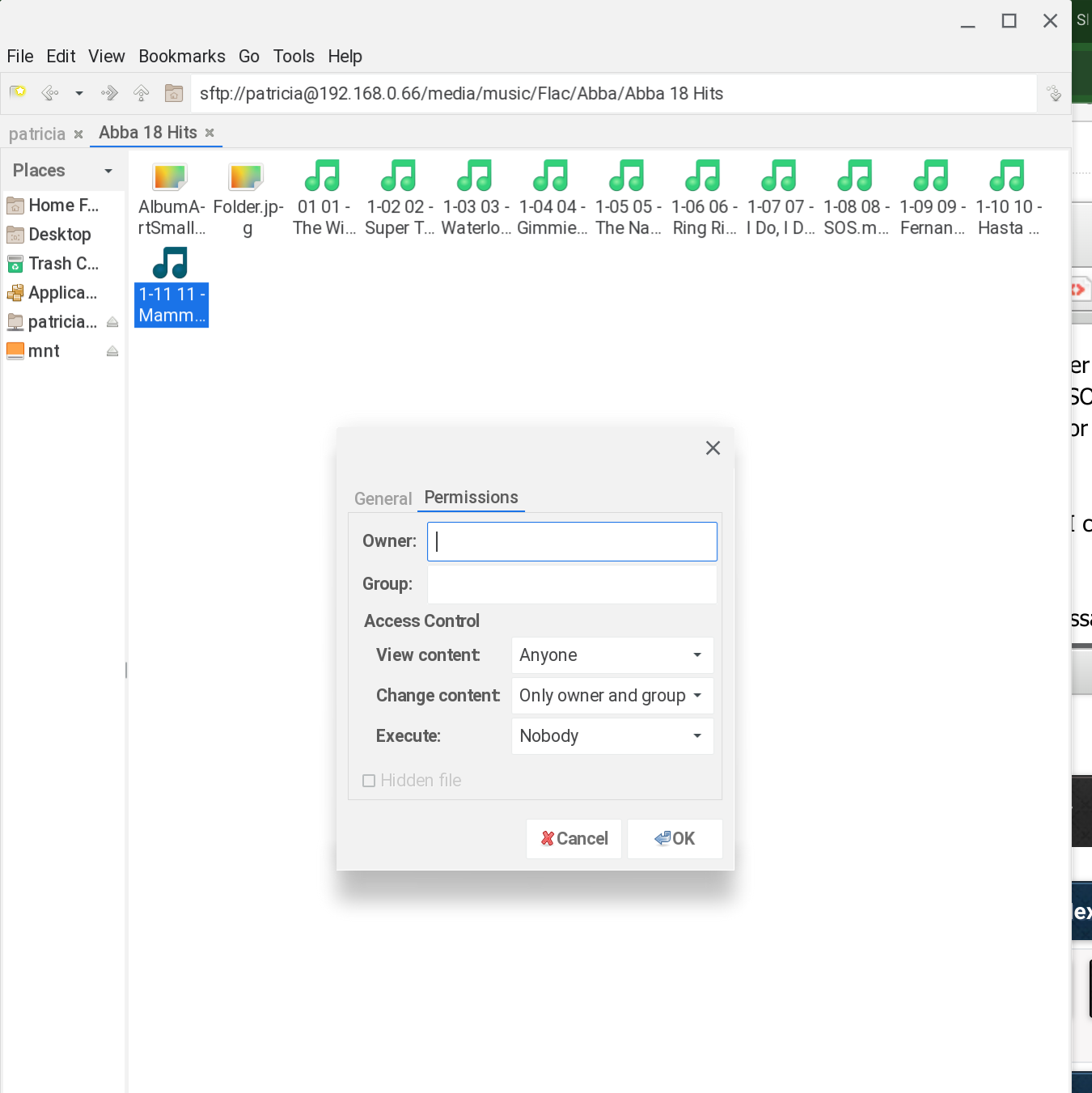The width and height of the screenshot is (1092, 1093).
Task: Click the sftp address path field
Action: coord(613,94)
